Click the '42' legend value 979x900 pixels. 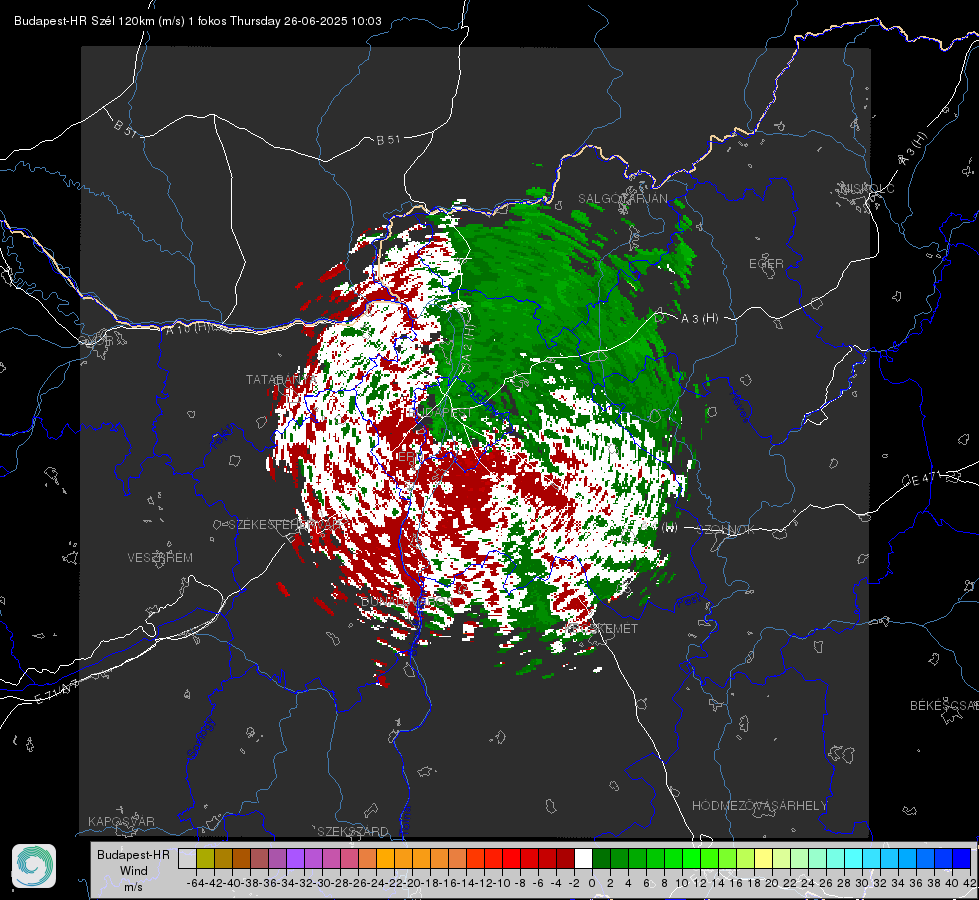970,883
